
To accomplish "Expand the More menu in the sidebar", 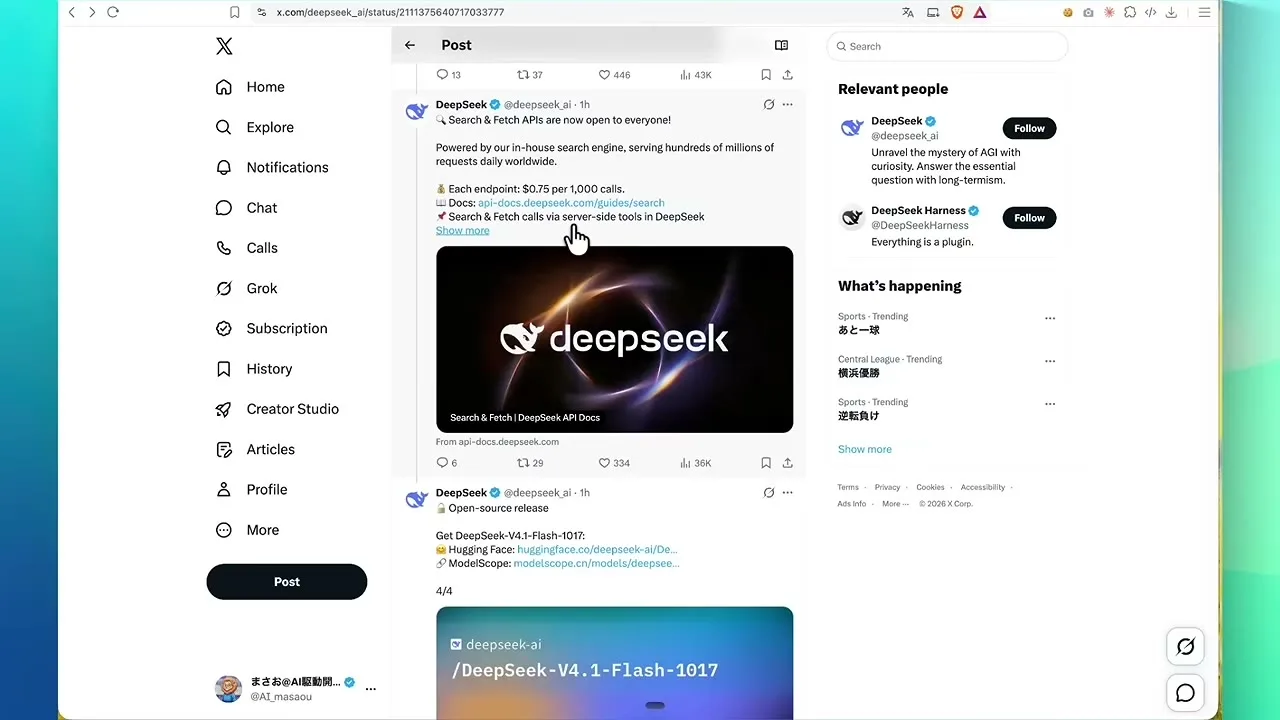I will 247,530.
